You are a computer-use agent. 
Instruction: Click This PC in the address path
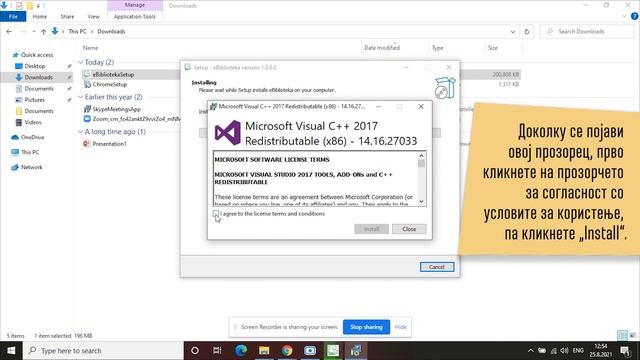(77, 31)
